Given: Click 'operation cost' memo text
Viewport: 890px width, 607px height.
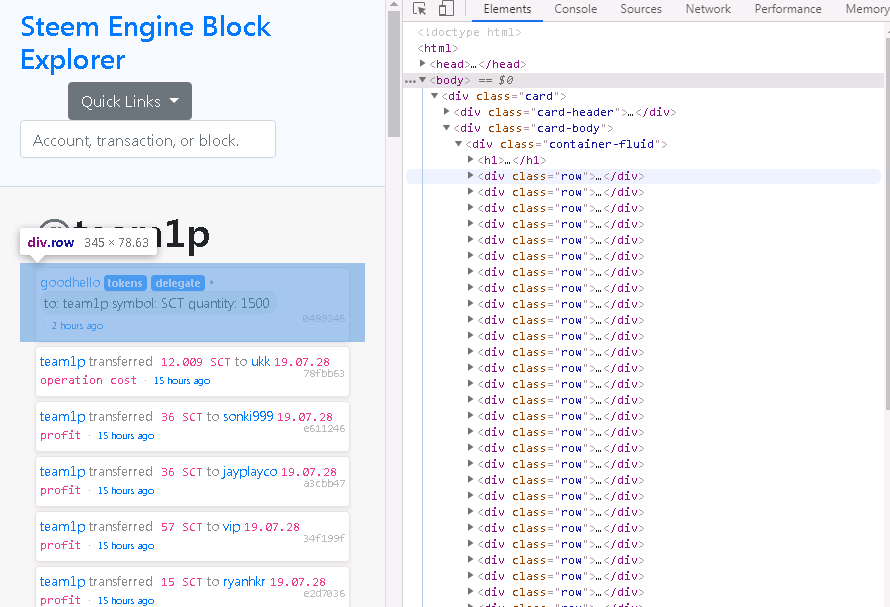Looking at the screenshot, I should pos(88,380).
